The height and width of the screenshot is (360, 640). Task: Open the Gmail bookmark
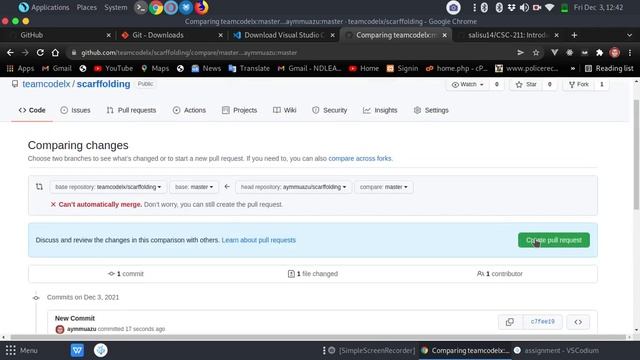tap(57, 68)
